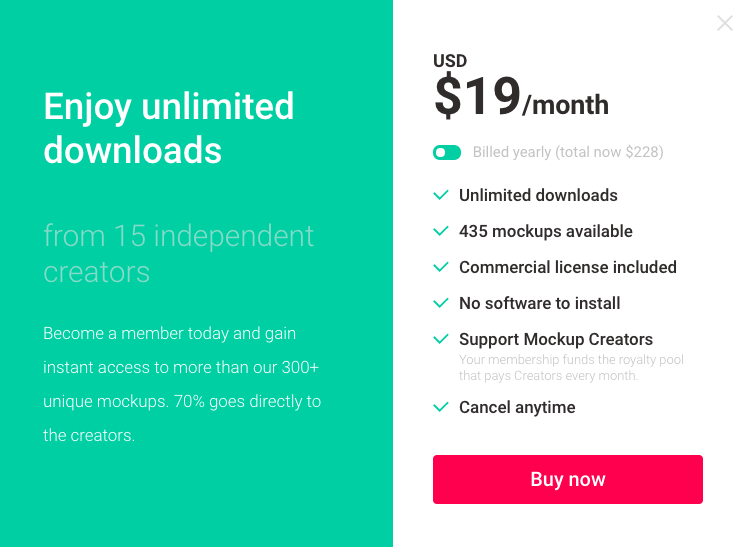
Task: Click the USD currency label
Action: [450, 61]
